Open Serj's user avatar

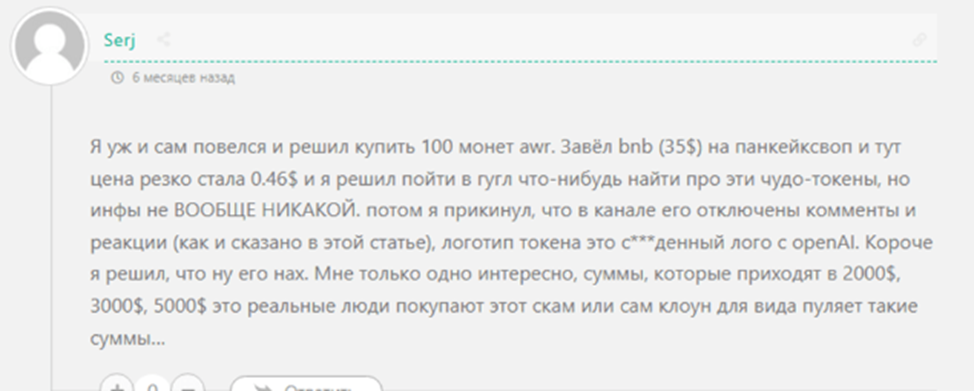point(50,47)
